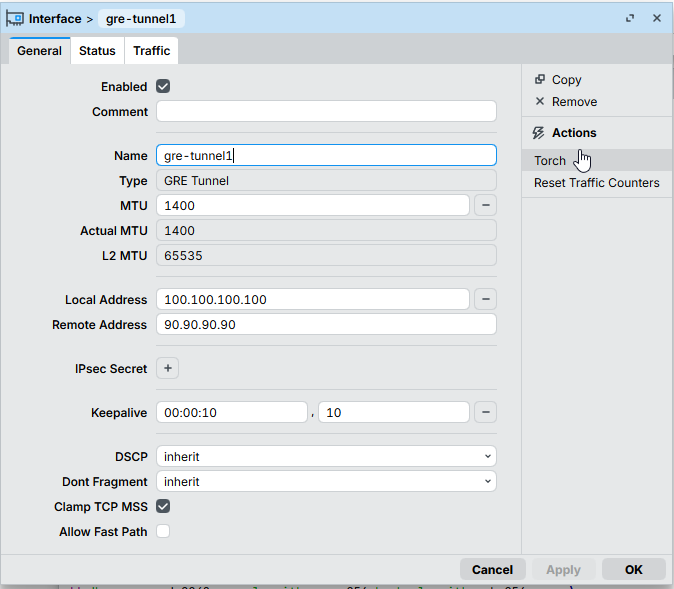Uncheck the Enabled checkbox
674x589 pixels.
[163, 87]
